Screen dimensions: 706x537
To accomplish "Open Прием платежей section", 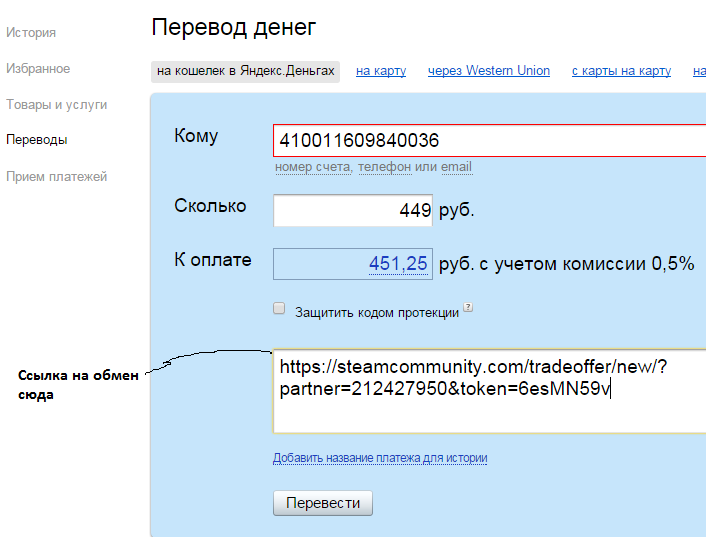I will [56, 177].
